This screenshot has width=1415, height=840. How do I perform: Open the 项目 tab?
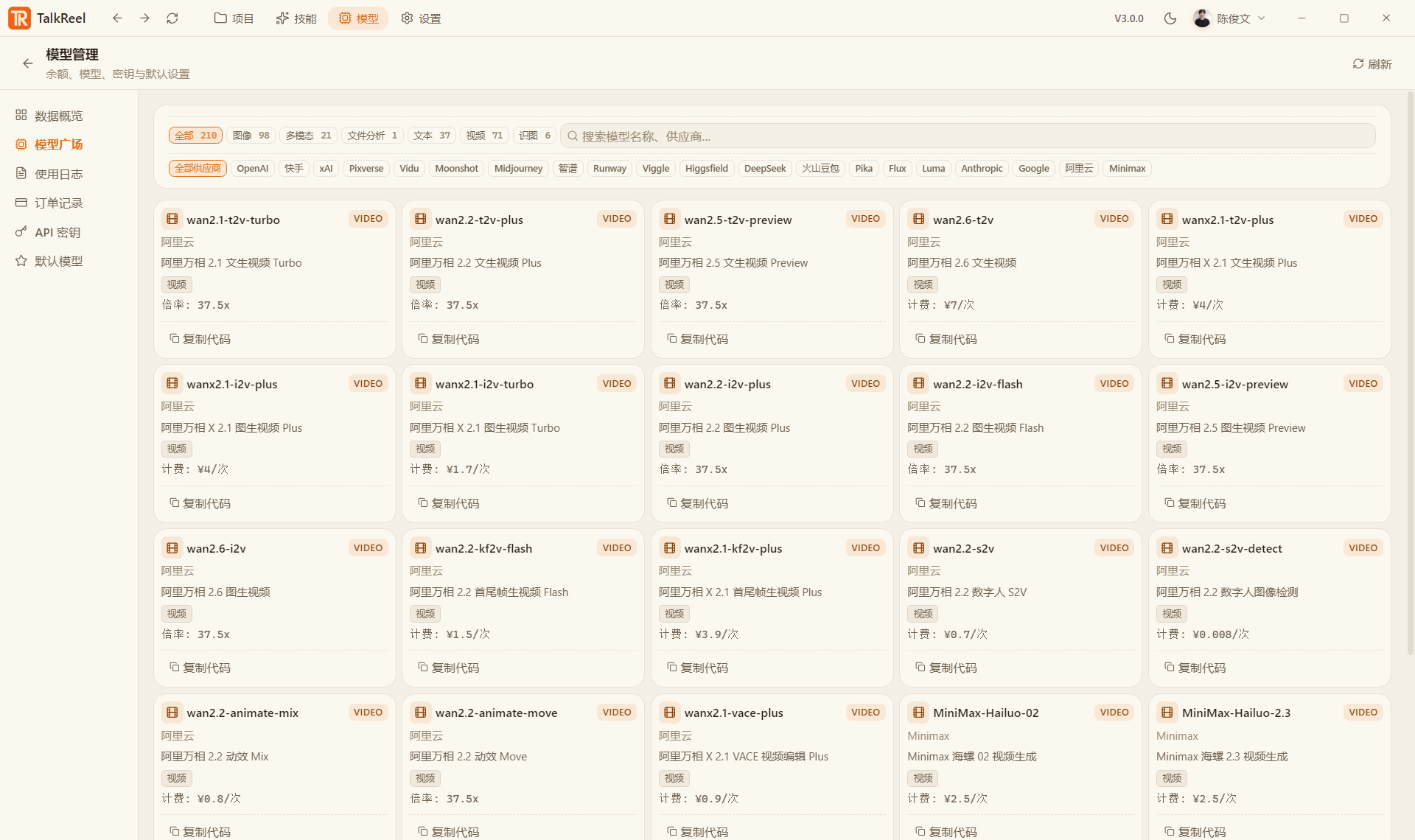pos(234,18)
